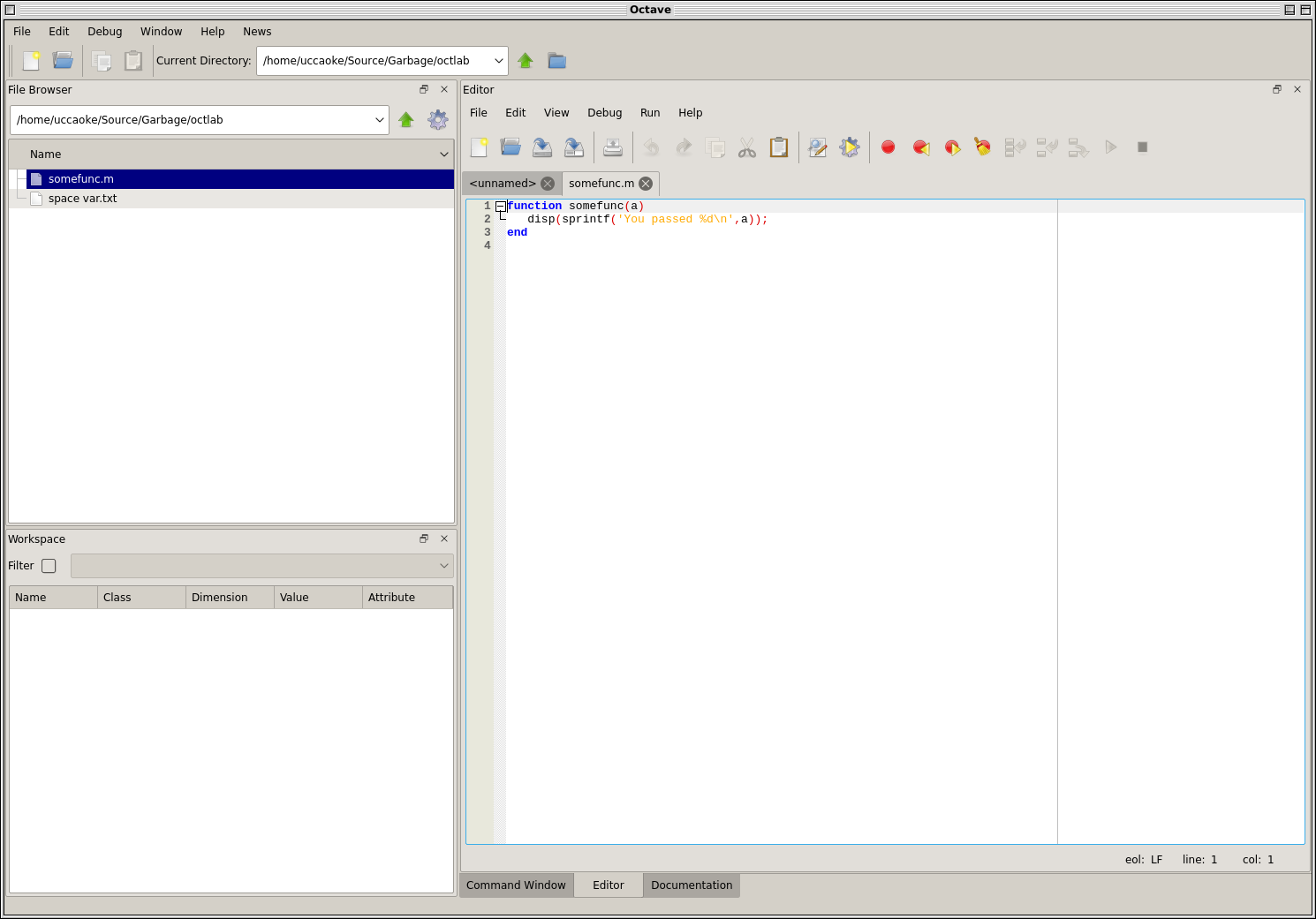1316x919 pixels.
Task: Click New File icon in main toolbar
Action: (32, 61)
